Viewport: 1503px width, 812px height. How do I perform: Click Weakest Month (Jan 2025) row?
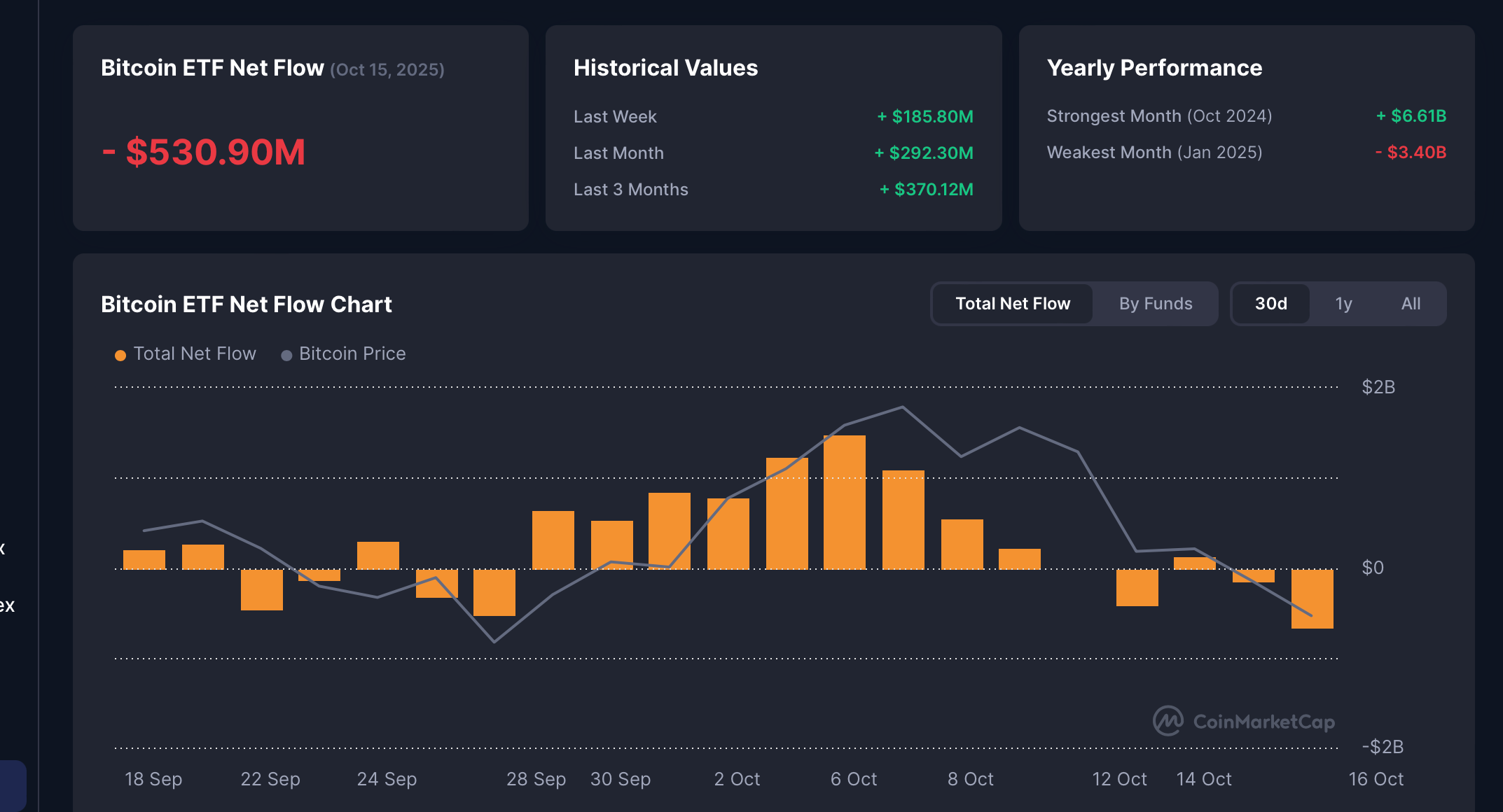tap(1154, 153)
